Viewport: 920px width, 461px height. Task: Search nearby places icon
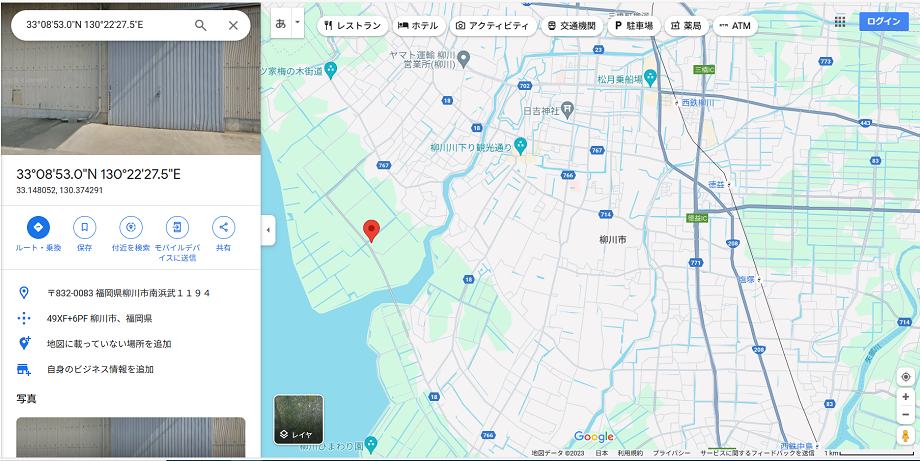click(x=131, y=227)
